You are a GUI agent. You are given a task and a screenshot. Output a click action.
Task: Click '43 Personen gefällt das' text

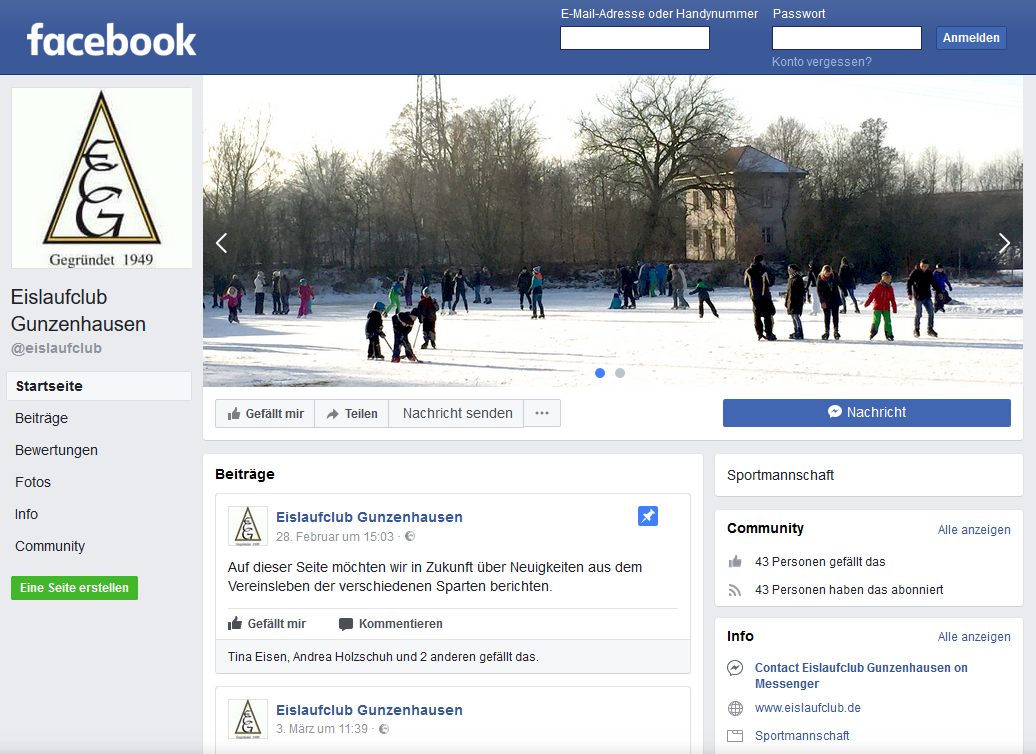pyautogui.click(x=820, y=562)
